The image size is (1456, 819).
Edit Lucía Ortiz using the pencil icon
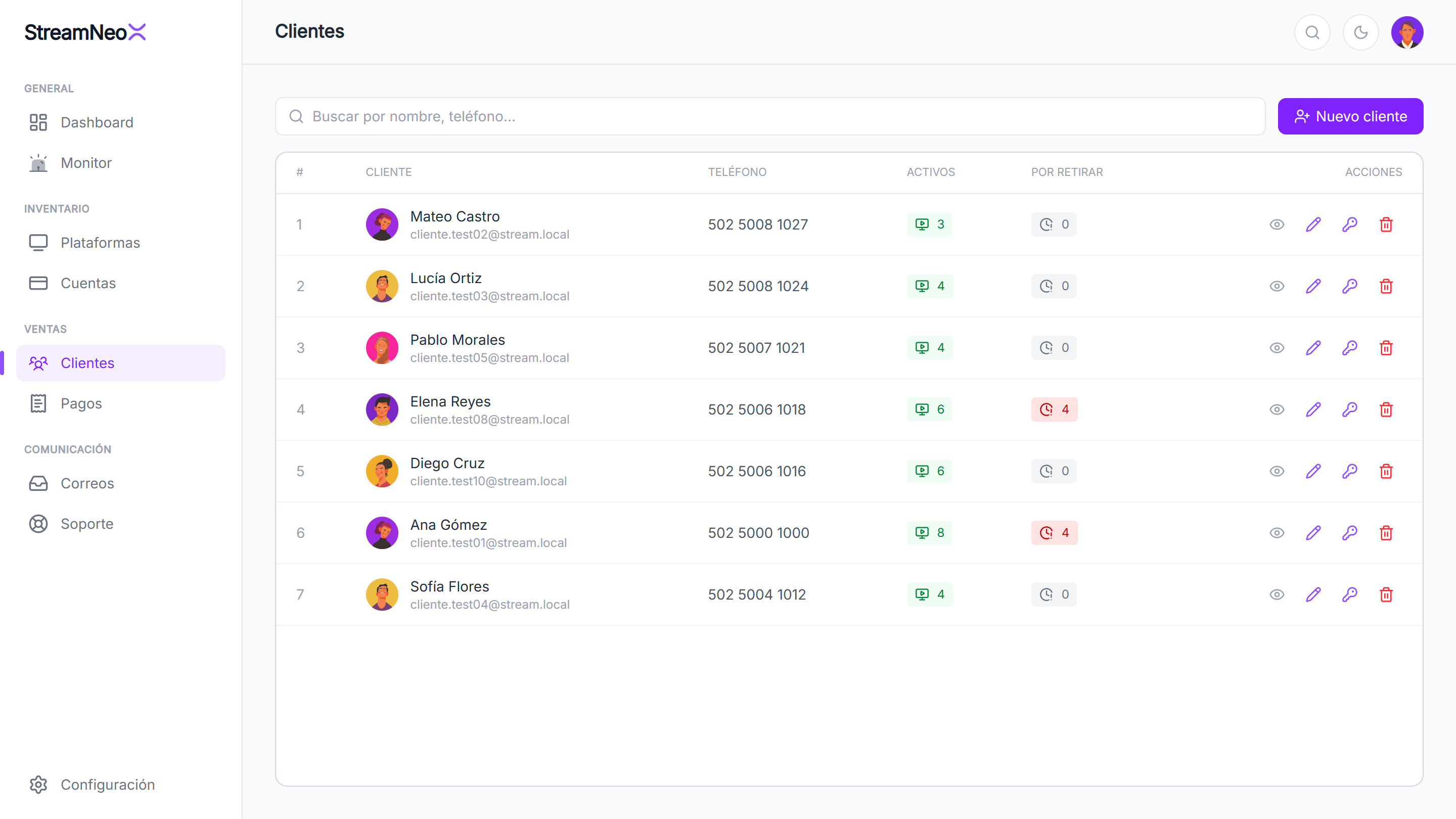[1313, 286]
